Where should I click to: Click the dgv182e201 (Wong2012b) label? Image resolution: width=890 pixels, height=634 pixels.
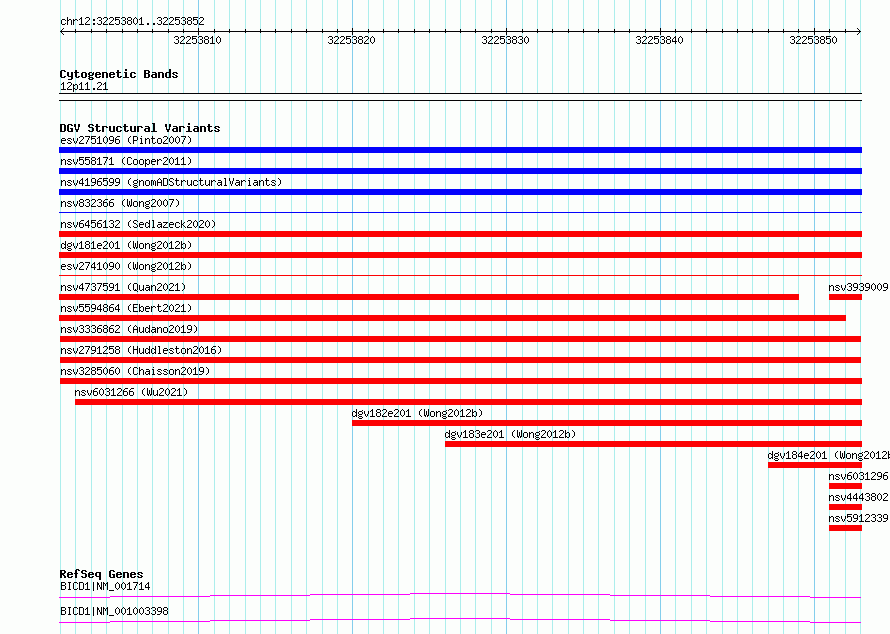pyautogui.click(x=417, y=413)
